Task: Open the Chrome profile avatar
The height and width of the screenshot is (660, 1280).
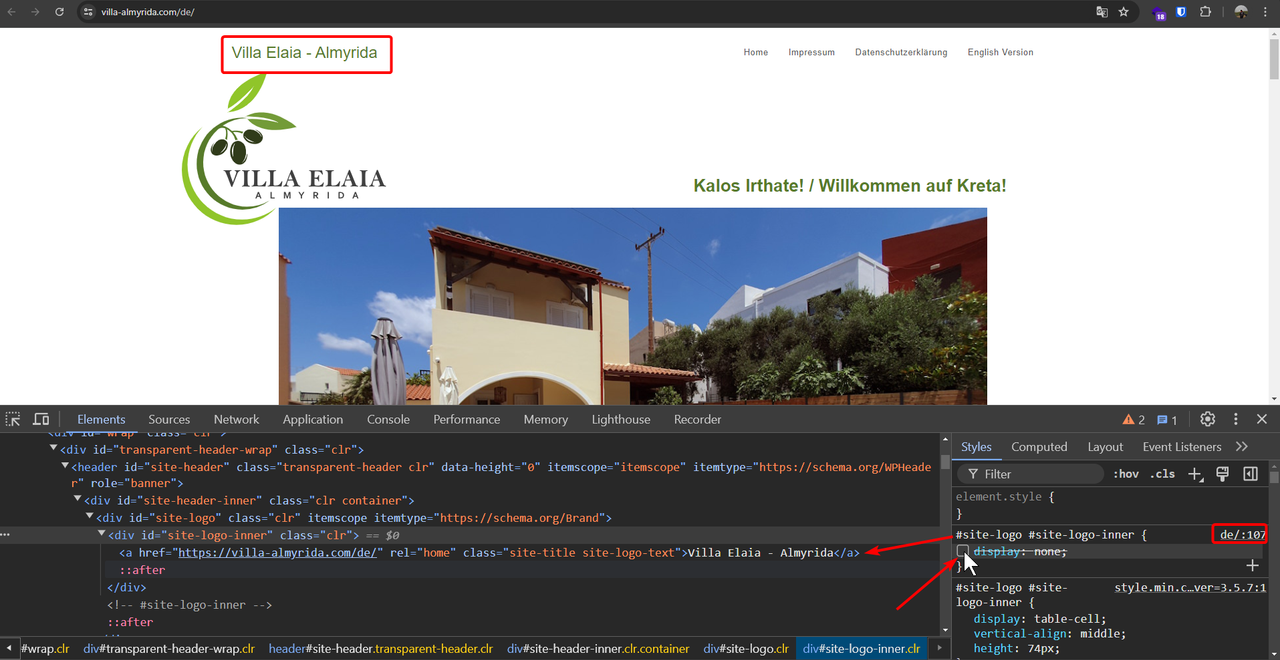Action: point(1241,12)
